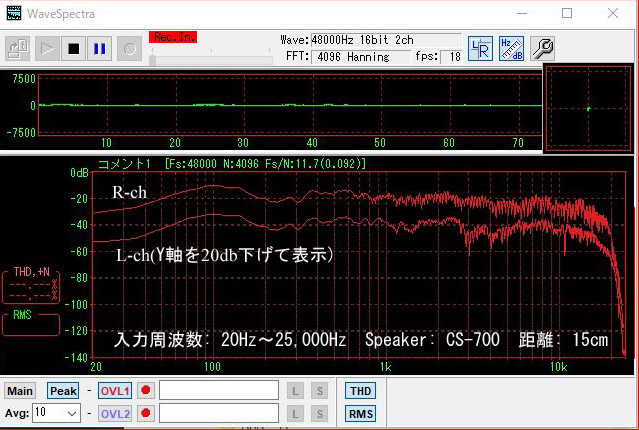
Task: Click the THD button
Action: 360,390
